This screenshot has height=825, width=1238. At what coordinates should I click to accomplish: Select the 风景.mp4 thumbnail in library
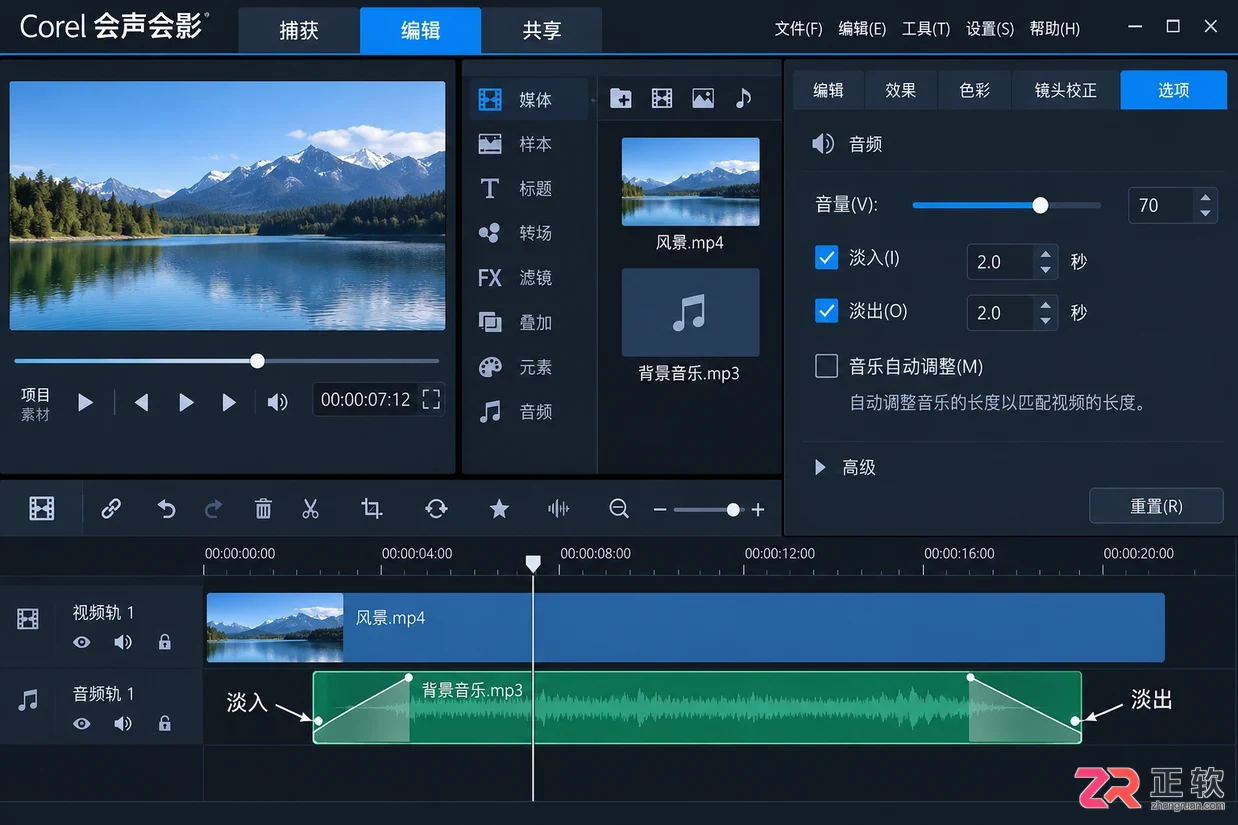tap(690, 182)
